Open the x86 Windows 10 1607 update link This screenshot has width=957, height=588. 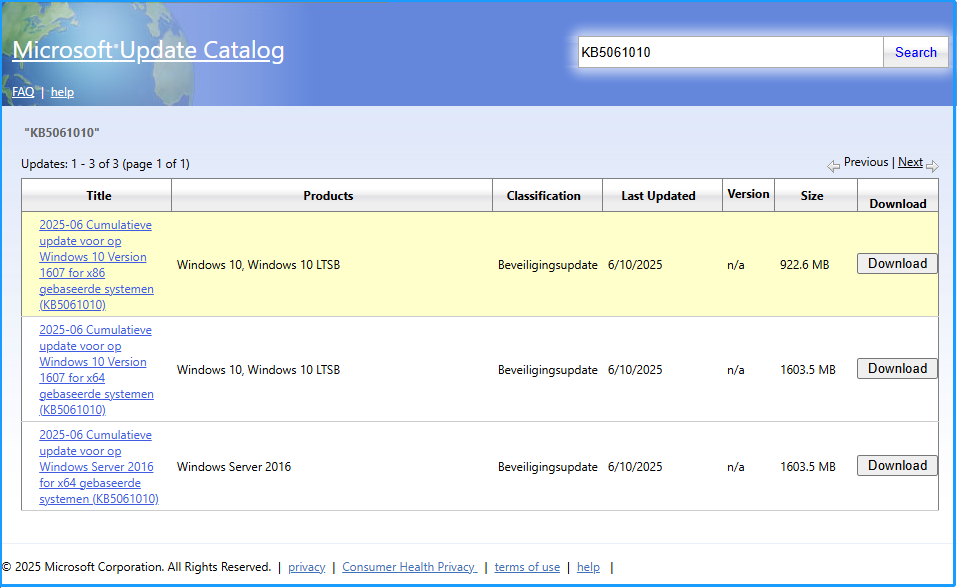96,265
